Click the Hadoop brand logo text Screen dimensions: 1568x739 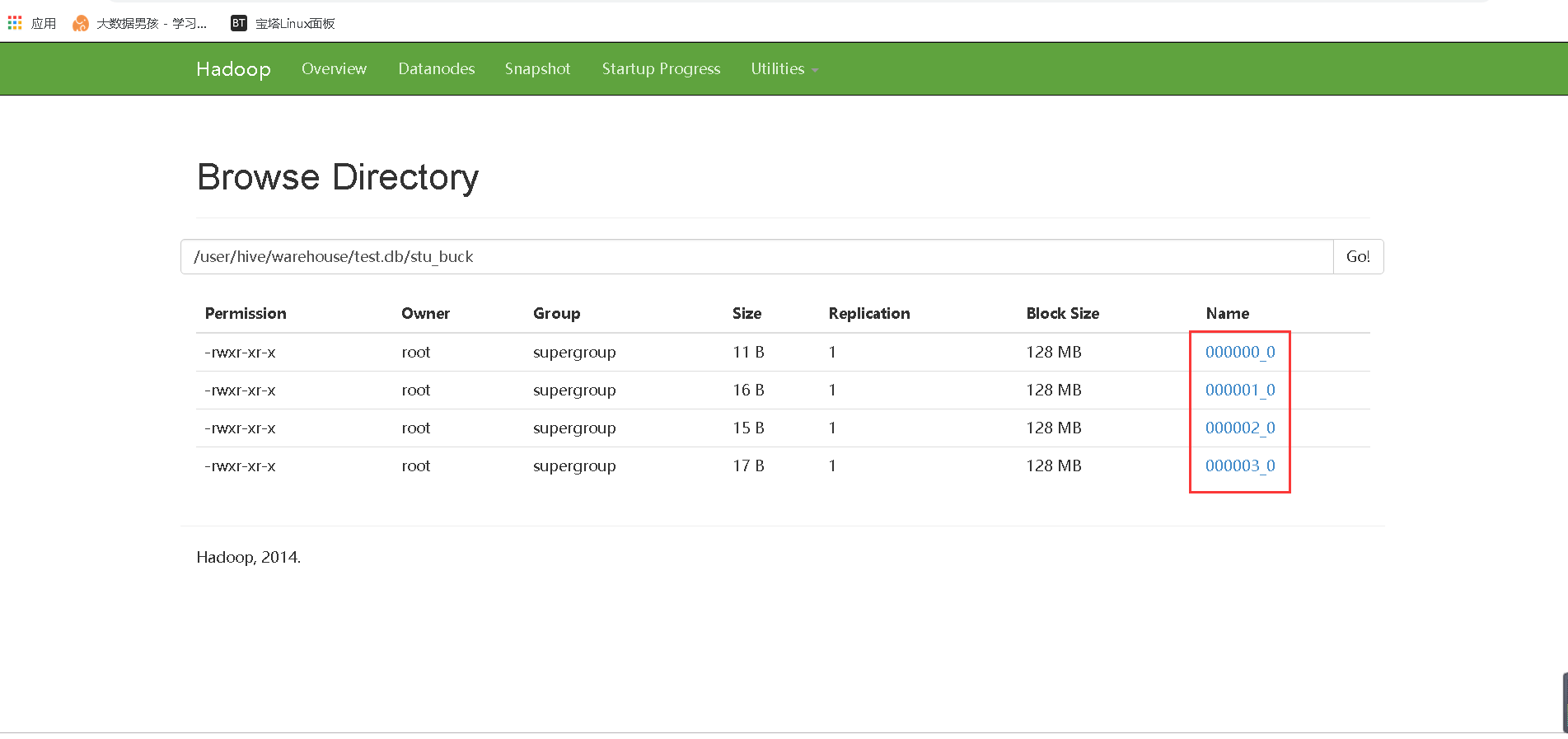[x=233, y=69]
